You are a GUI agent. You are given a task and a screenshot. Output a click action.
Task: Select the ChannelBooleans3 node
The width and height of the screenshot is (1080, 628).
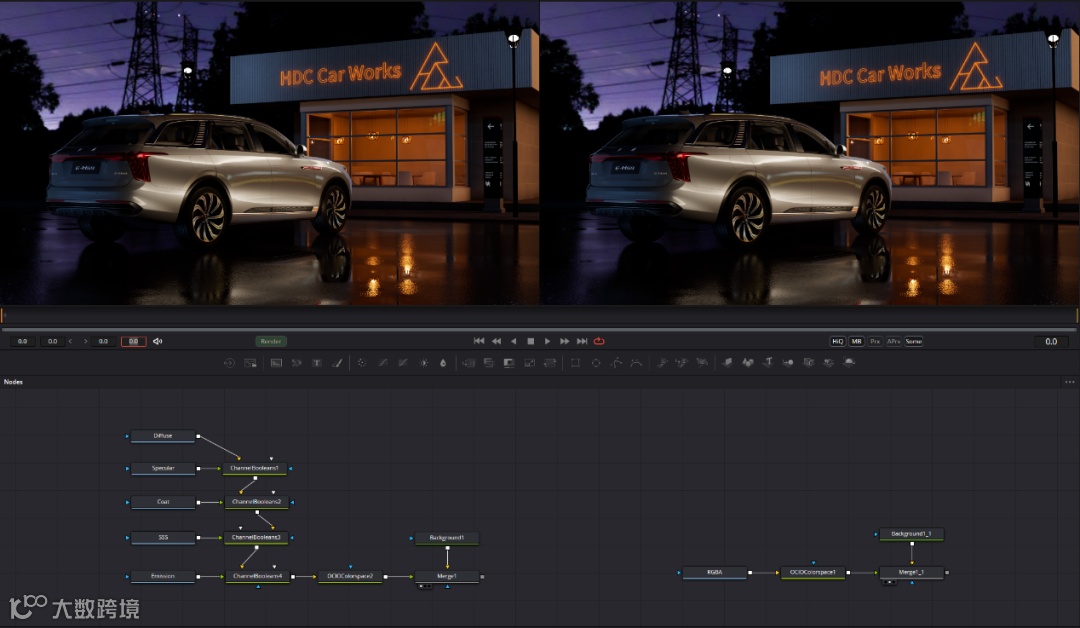click(256, 537)
